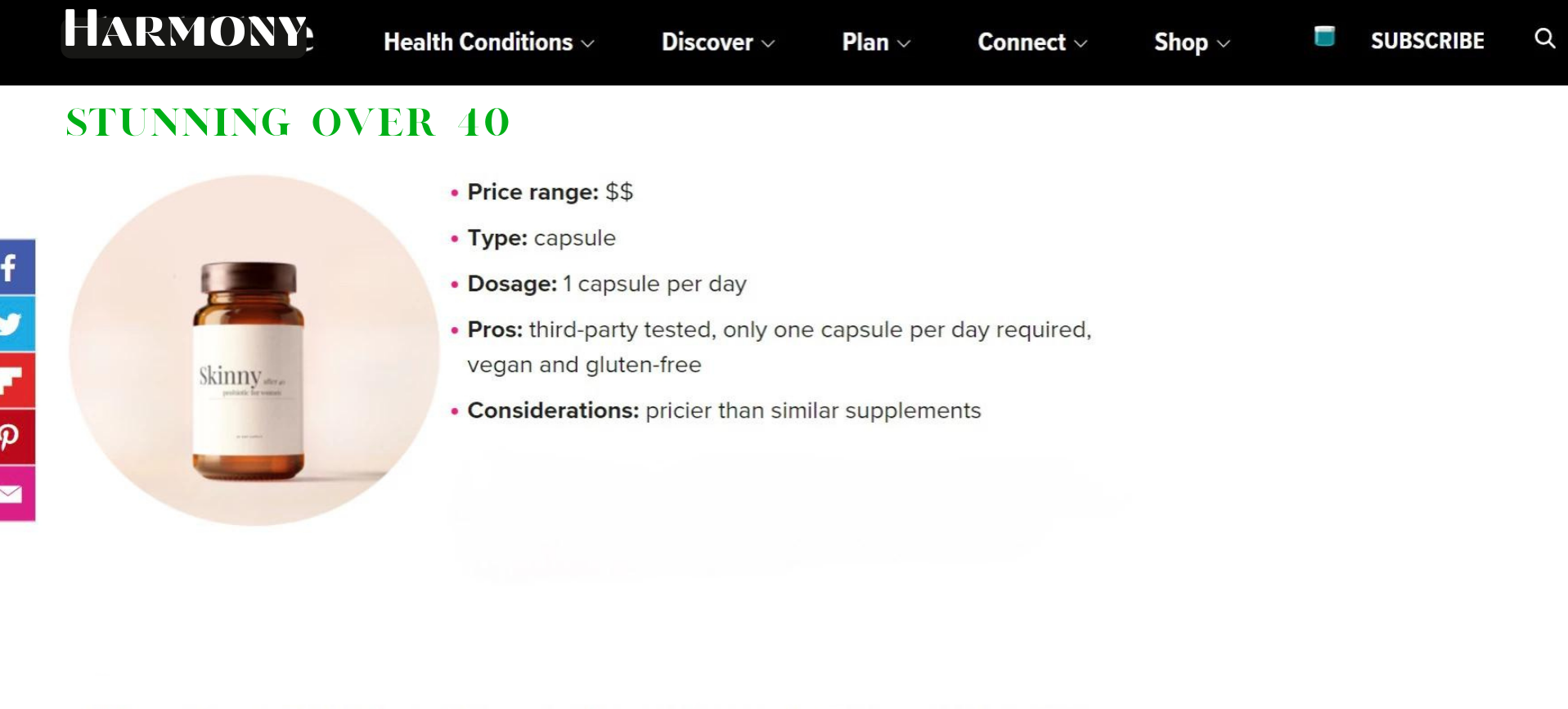
Task: Expand the Connect dropdown arrow
Action: pyautogui.click(x=1081, y=44)
